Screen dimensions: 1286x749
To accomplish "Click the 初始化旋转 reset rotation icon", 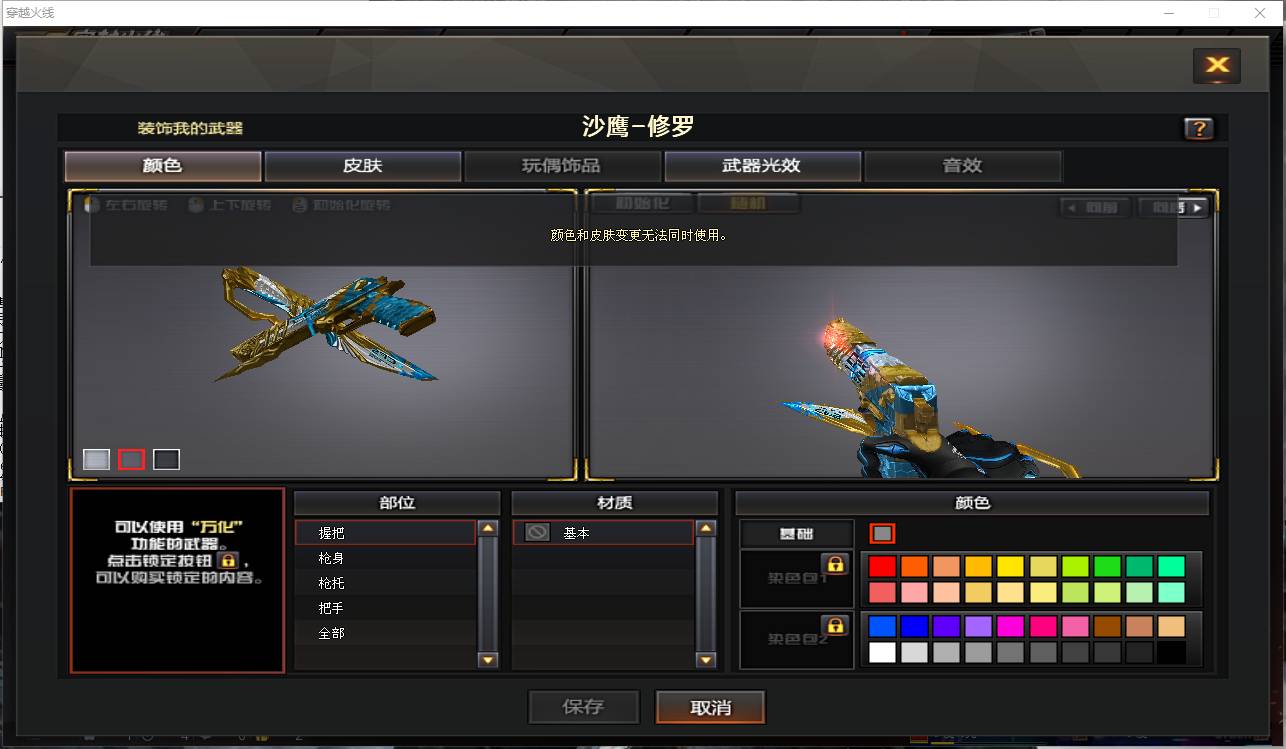I will pyautogui.click(x=299, y=205).
